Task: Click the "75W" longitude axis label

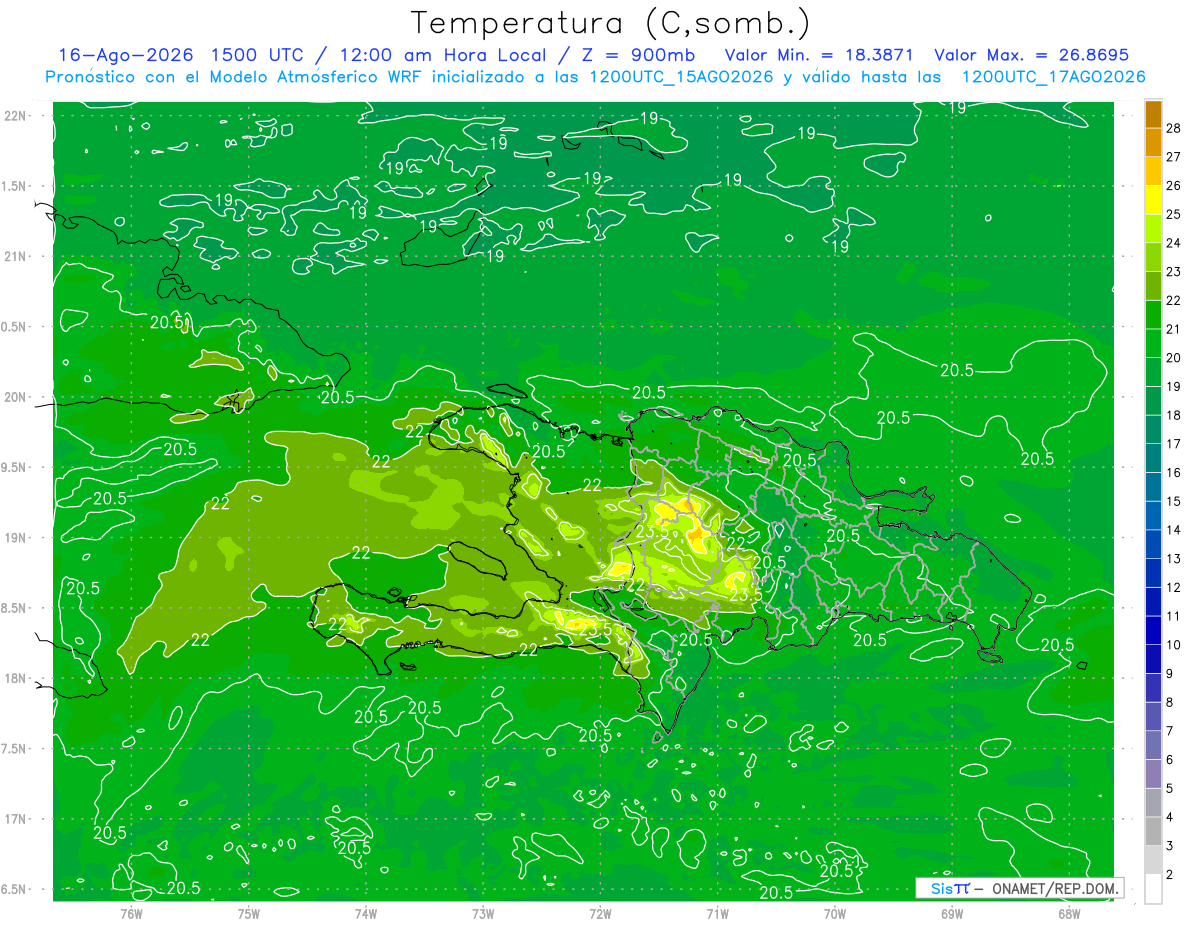Action: point(249,913)
